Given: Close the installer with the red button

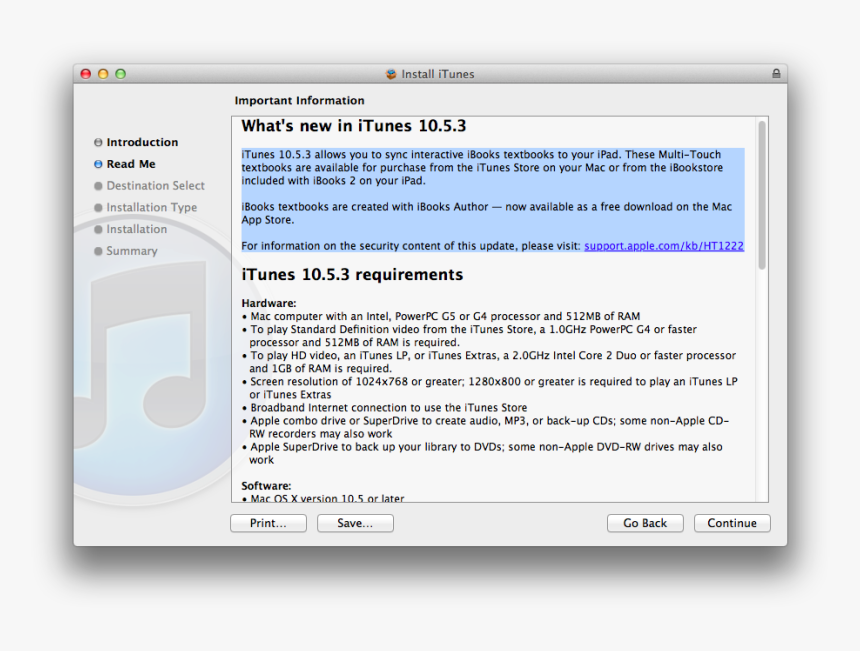Looking at the screenshot, I should click(86, 73).
